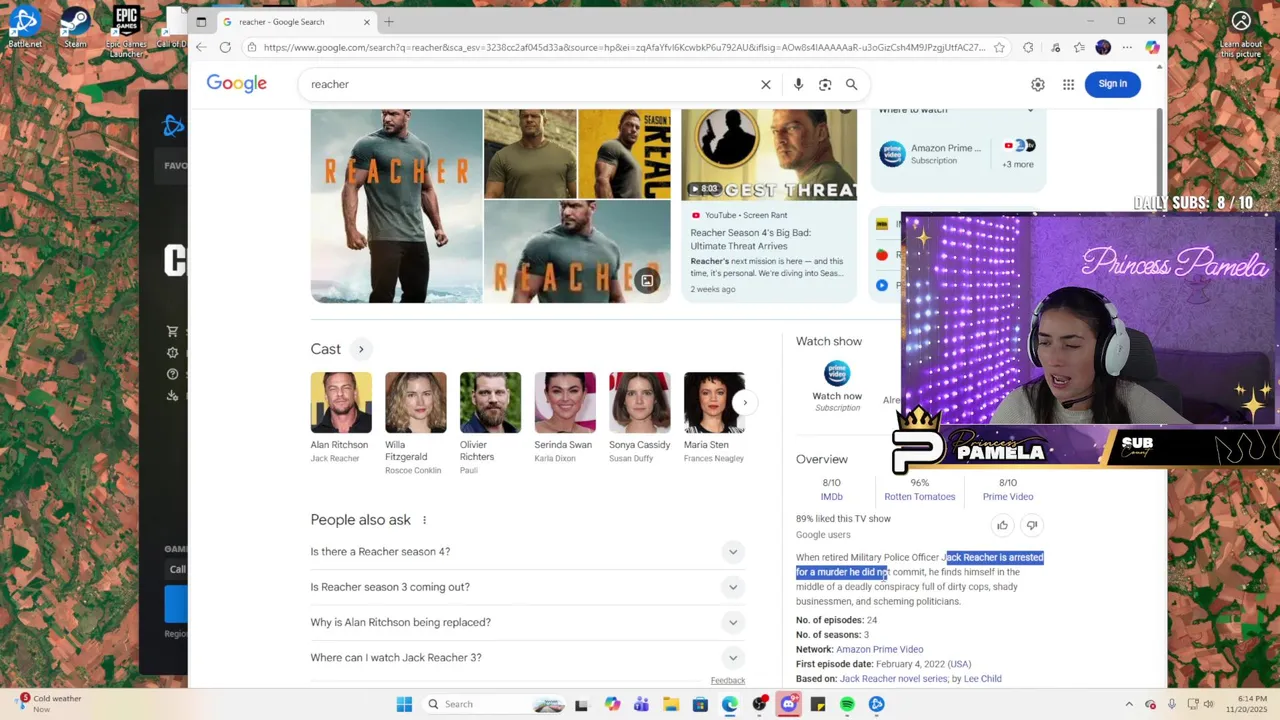The height and width of the screenshot is (720, 1280).
Task: Open Serinda Swan cast card
Action: 564,418
